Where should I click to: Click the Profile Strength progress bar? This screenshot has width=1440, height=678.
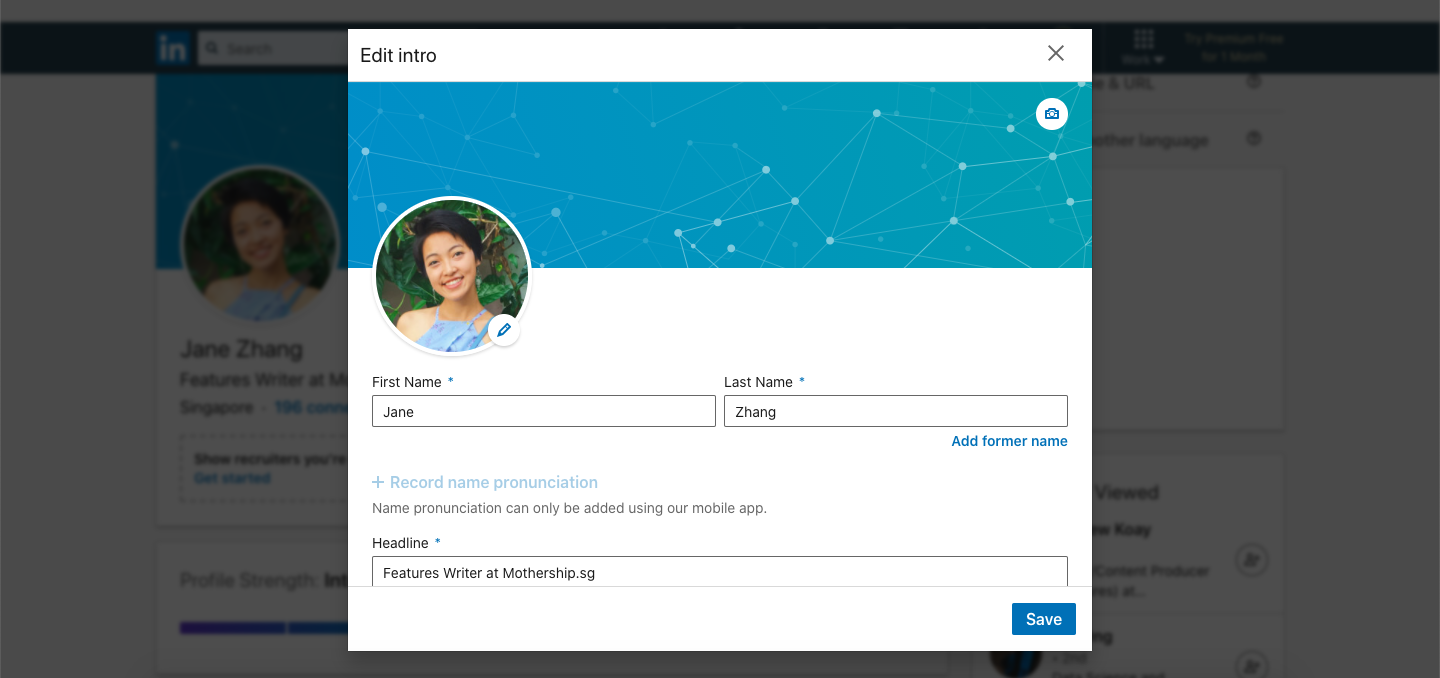point(264,628)
